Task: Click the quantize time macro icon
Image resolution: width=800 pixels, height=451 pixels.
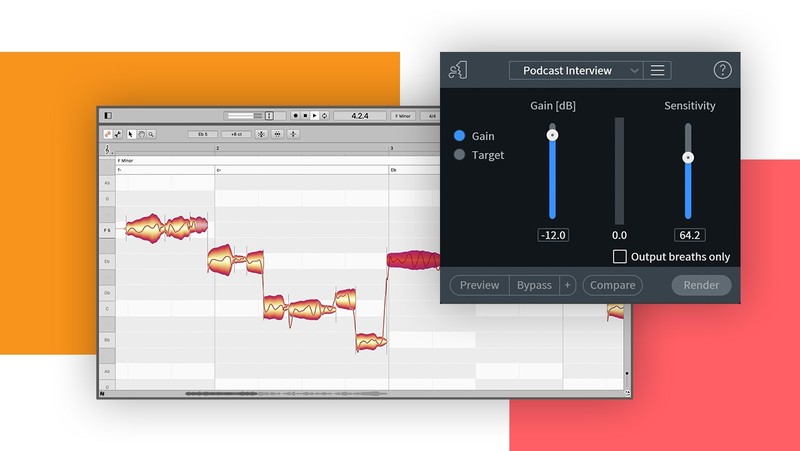Action: pyautogui.click(x=278, y=134)
